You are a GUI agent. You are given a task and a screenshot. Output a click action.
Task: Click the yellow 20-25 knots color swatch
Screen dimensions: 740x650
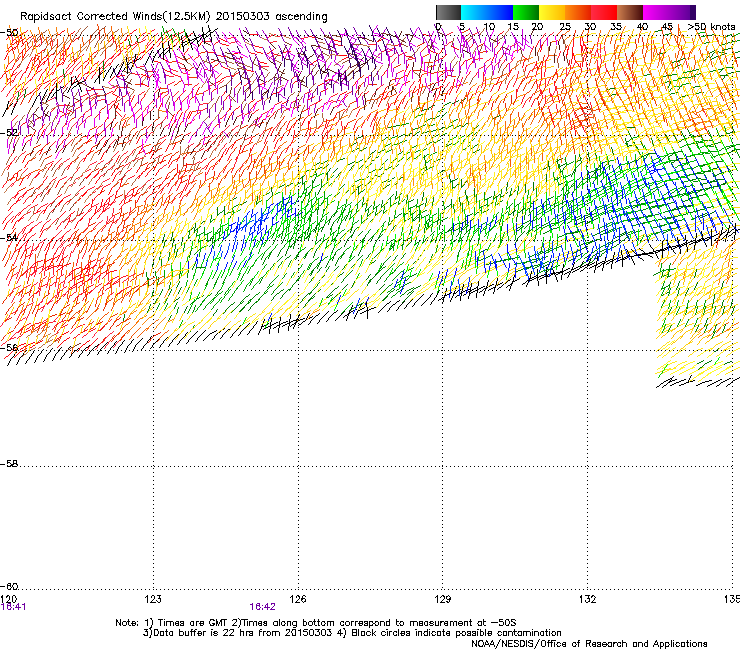pos(552,12)
